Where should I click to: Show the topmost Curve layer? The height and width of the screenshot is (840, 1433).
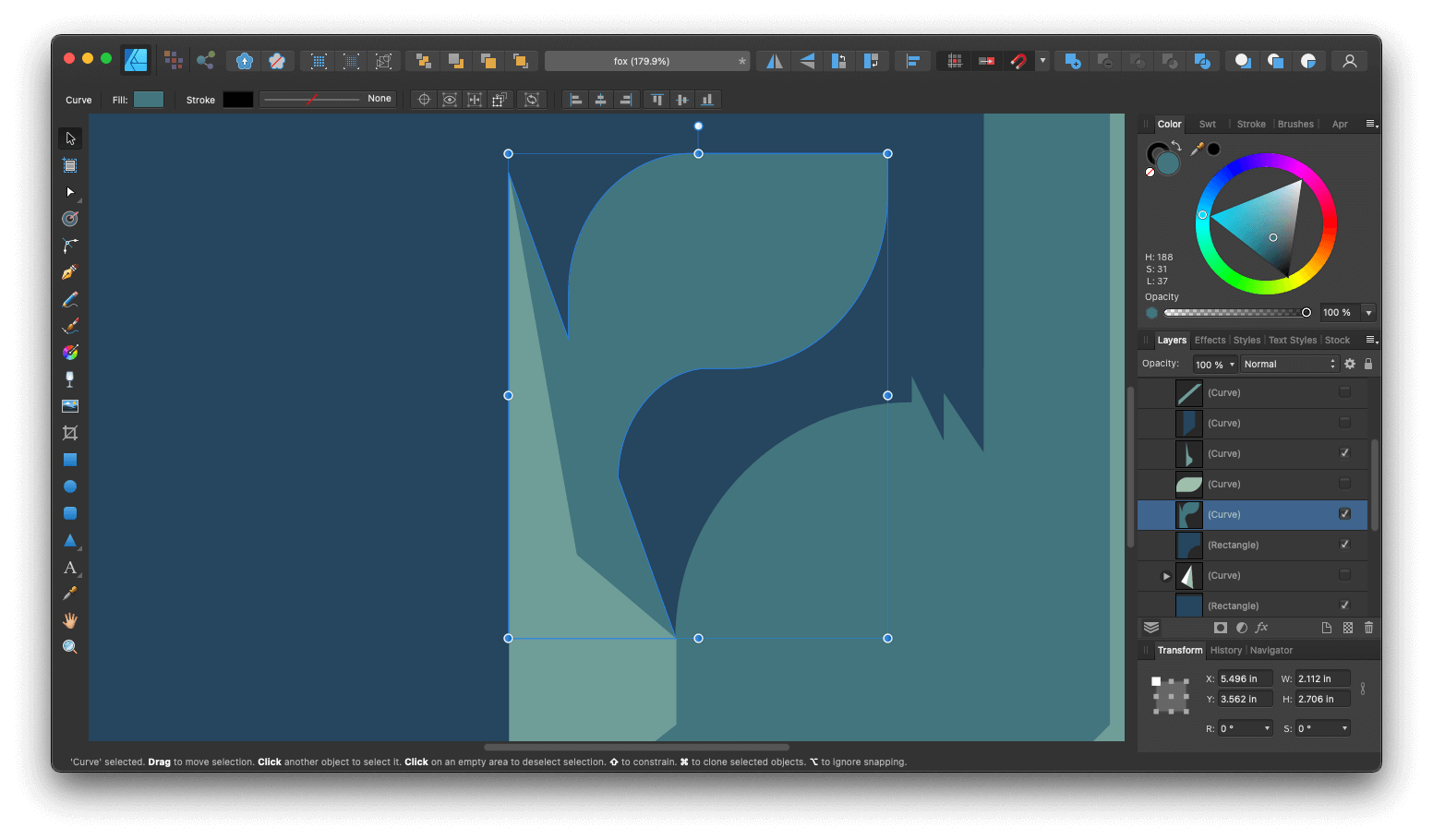click(x=1344, y=392)
